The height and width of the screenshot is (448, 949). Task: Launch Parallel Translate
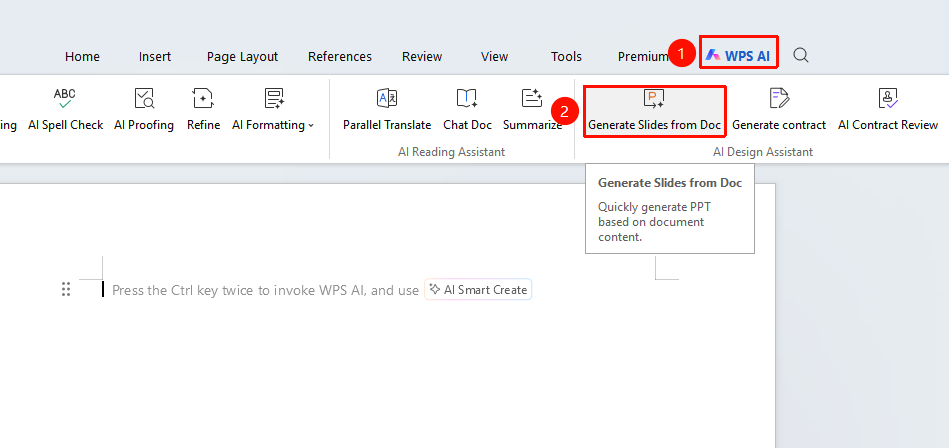click(x=387, y=110)
